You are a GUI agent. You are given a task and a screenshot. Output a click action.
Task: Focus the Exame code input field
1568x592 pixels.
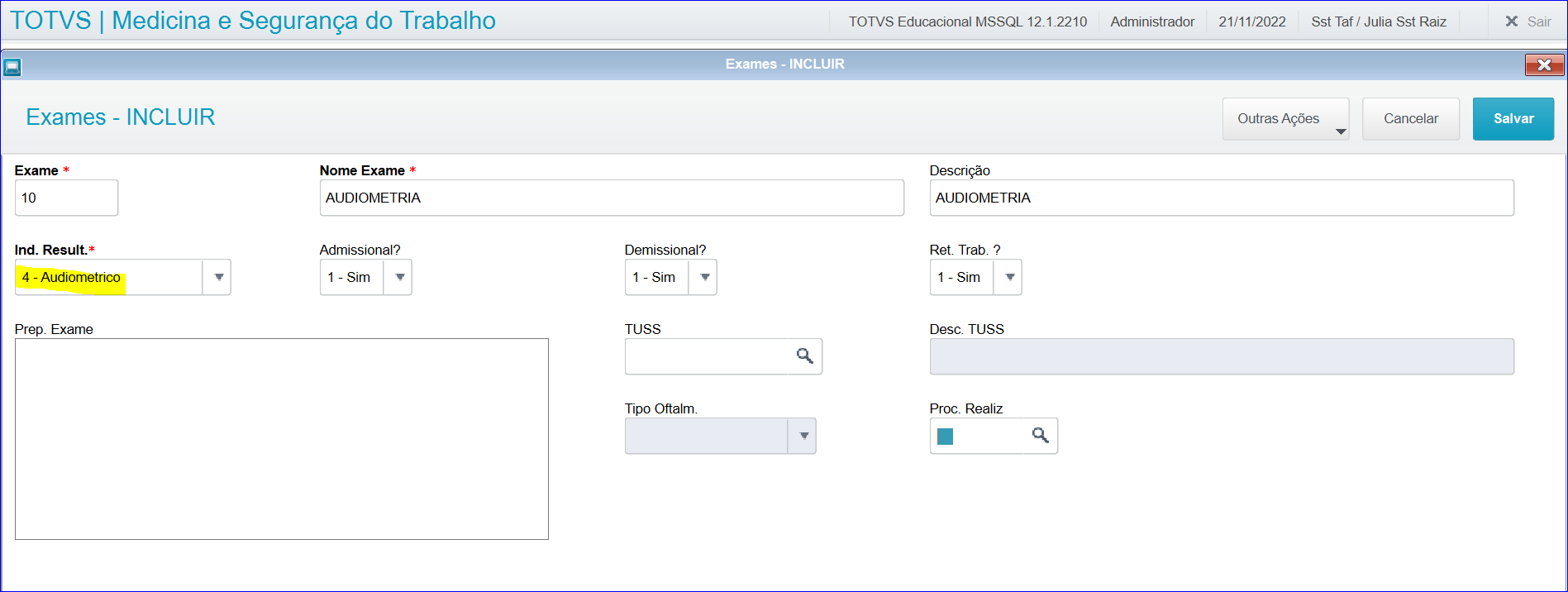point(66,198)
